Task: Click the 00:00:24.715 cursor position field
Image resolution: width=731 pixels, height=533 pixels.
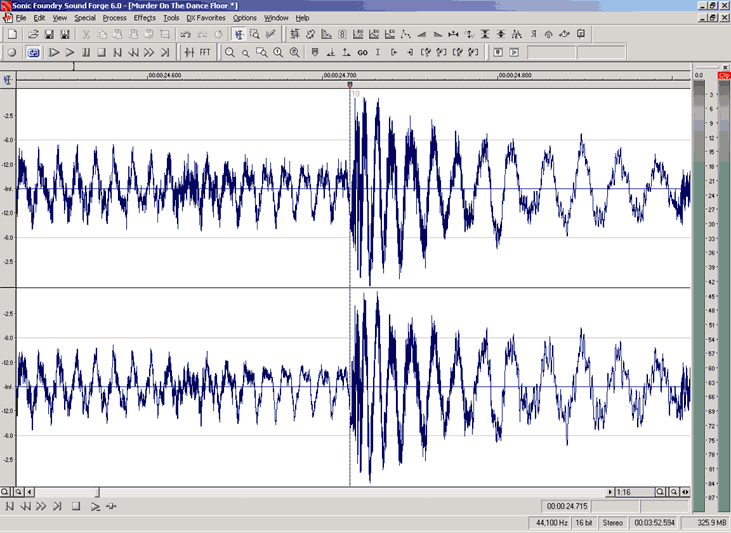Action: 566,506
